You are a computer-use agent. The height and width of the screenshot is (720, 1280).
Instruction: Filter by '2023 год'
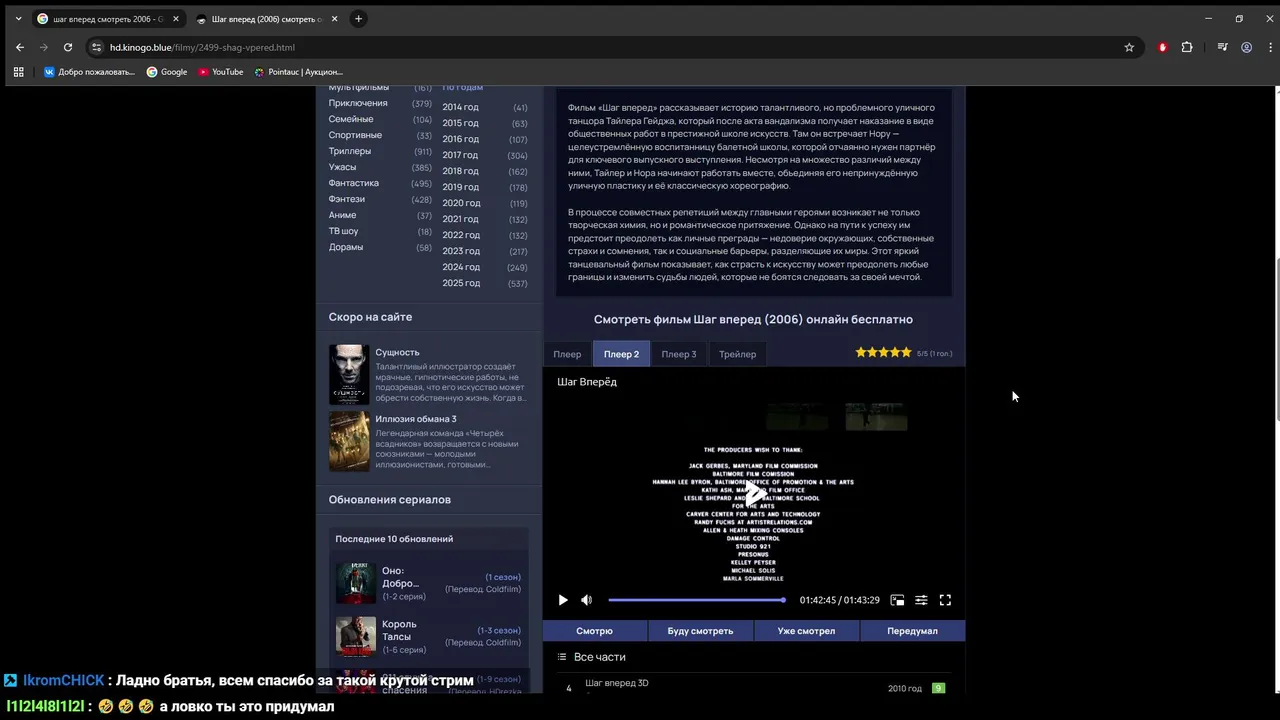(461, 251)
